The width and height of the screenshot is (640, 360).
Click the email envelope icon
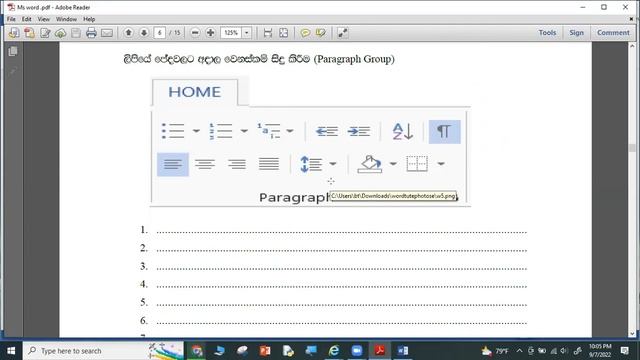(x=107, y=33)
